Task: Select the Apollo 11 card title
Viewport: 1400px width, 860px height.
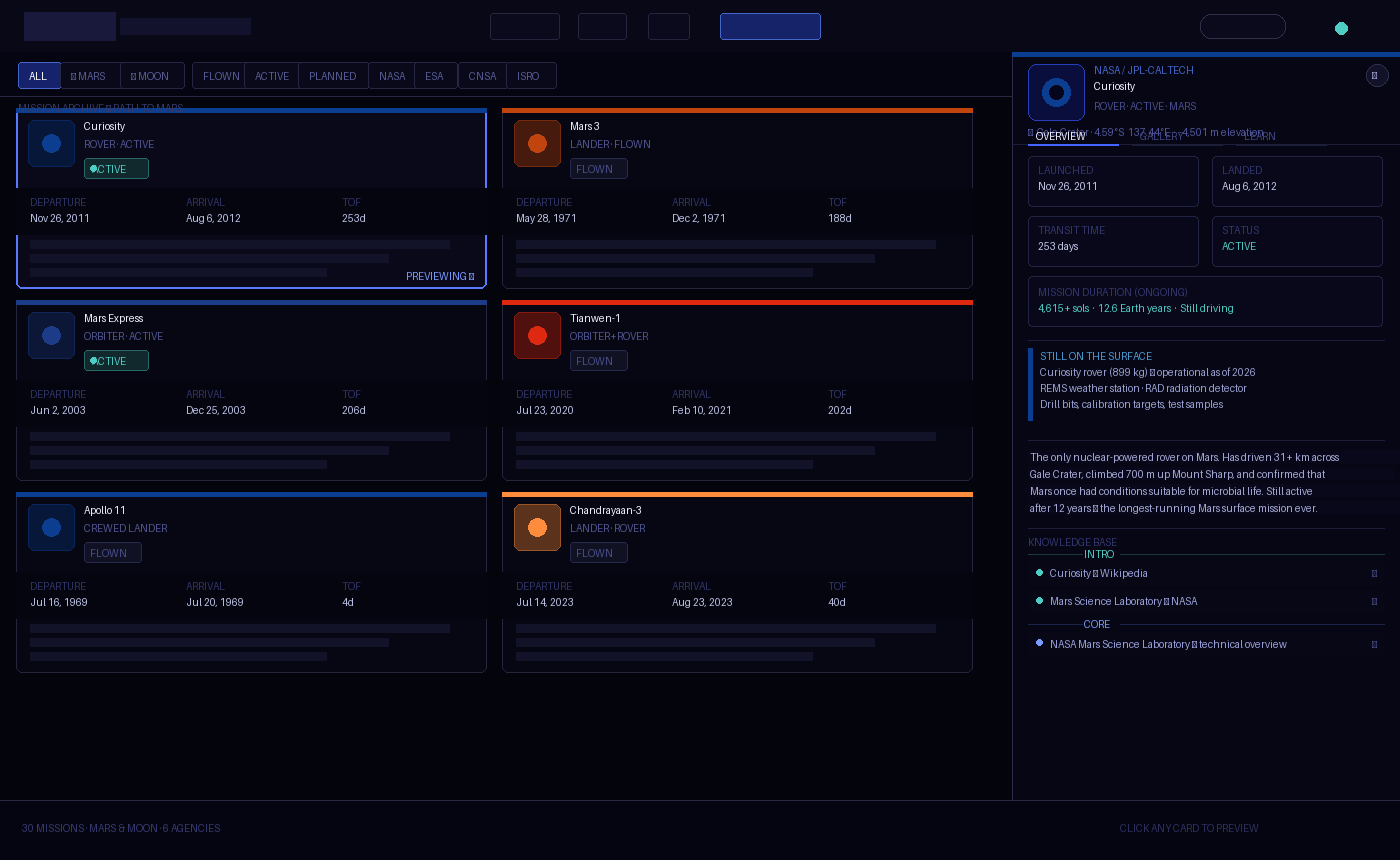Action: [105, 510]
